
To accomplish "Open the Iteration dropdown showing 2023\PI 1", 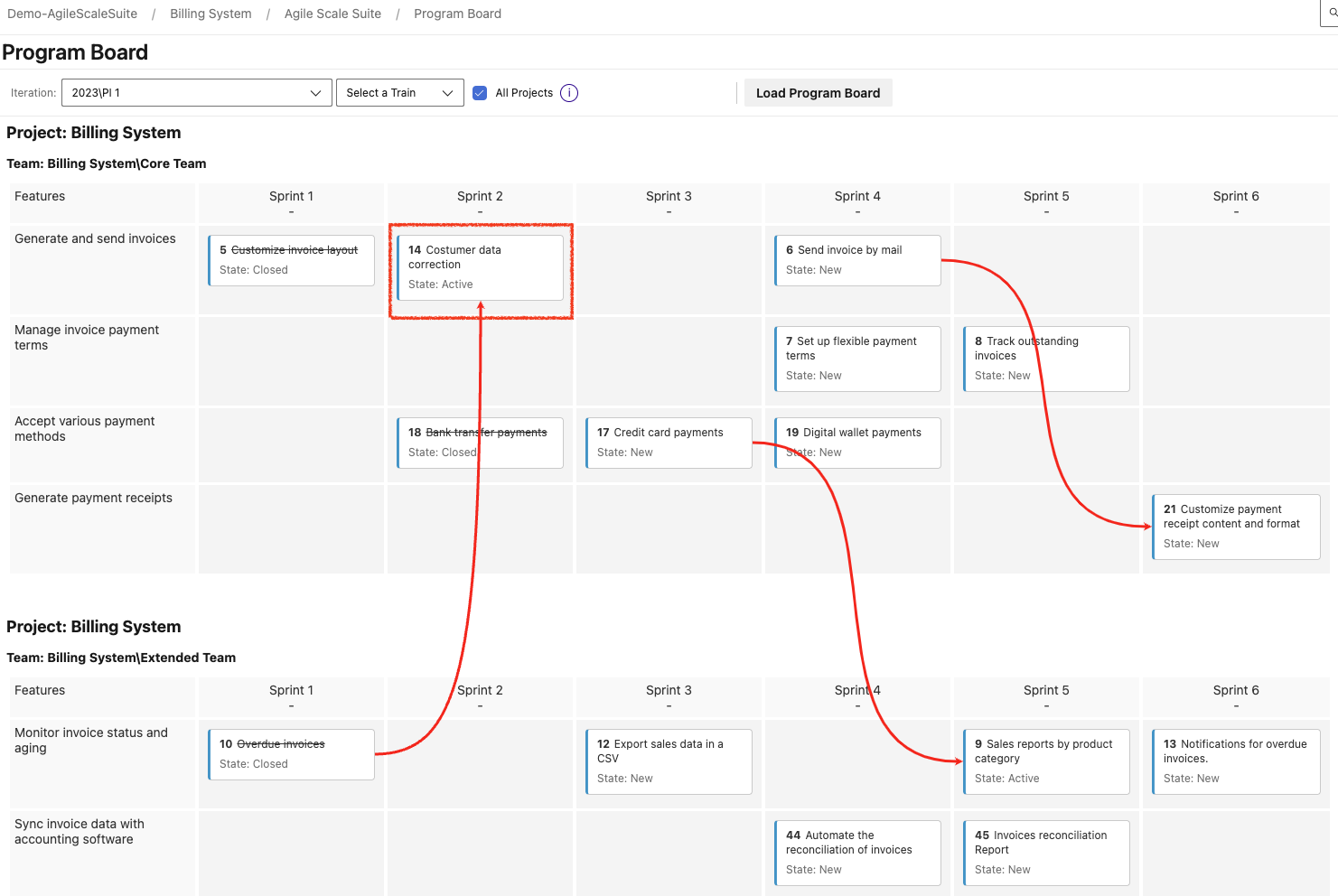I will coord(196,92).
